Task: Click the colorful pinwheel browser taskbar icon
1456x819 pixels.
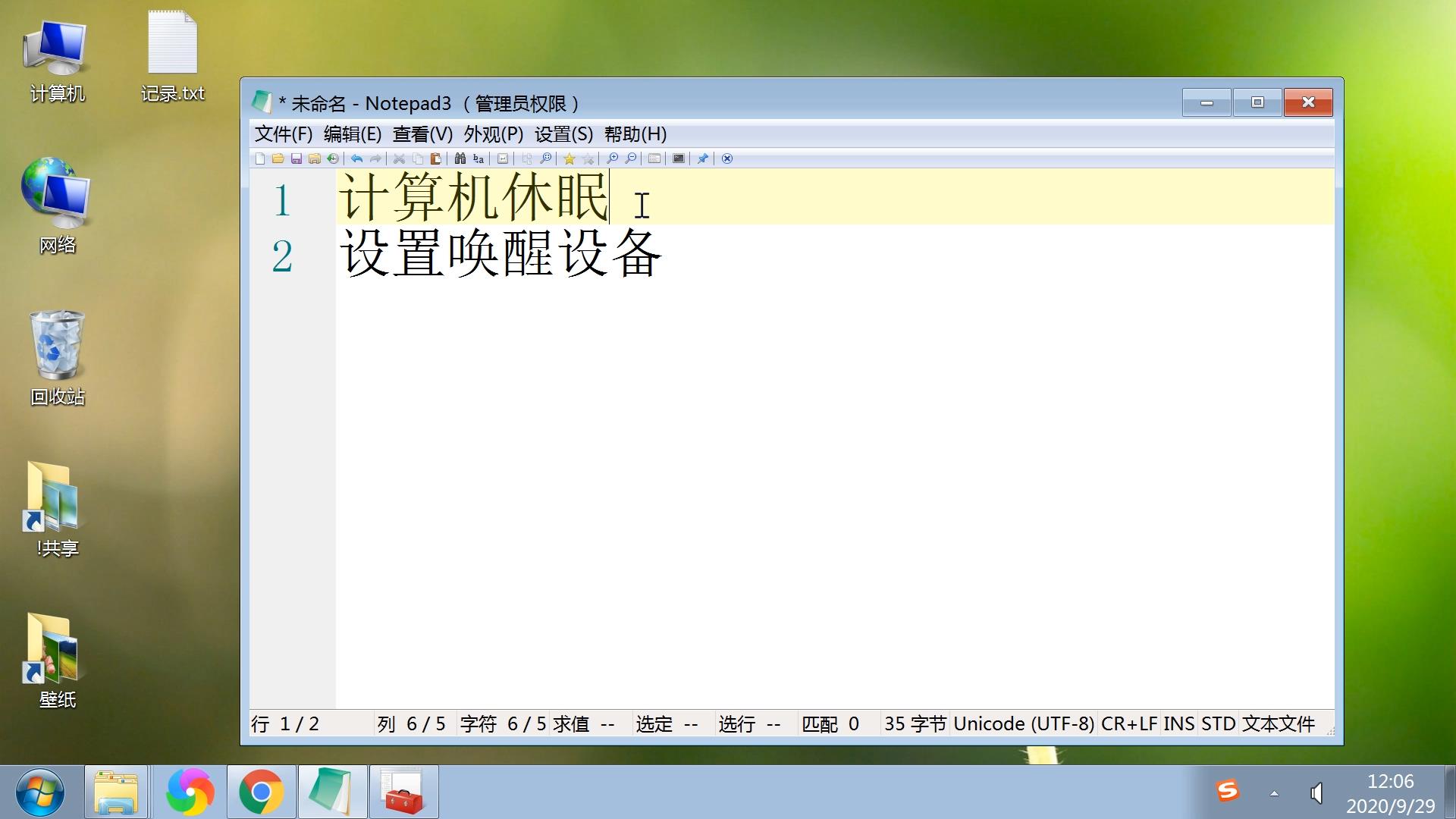Action: [x=190, y=792]
